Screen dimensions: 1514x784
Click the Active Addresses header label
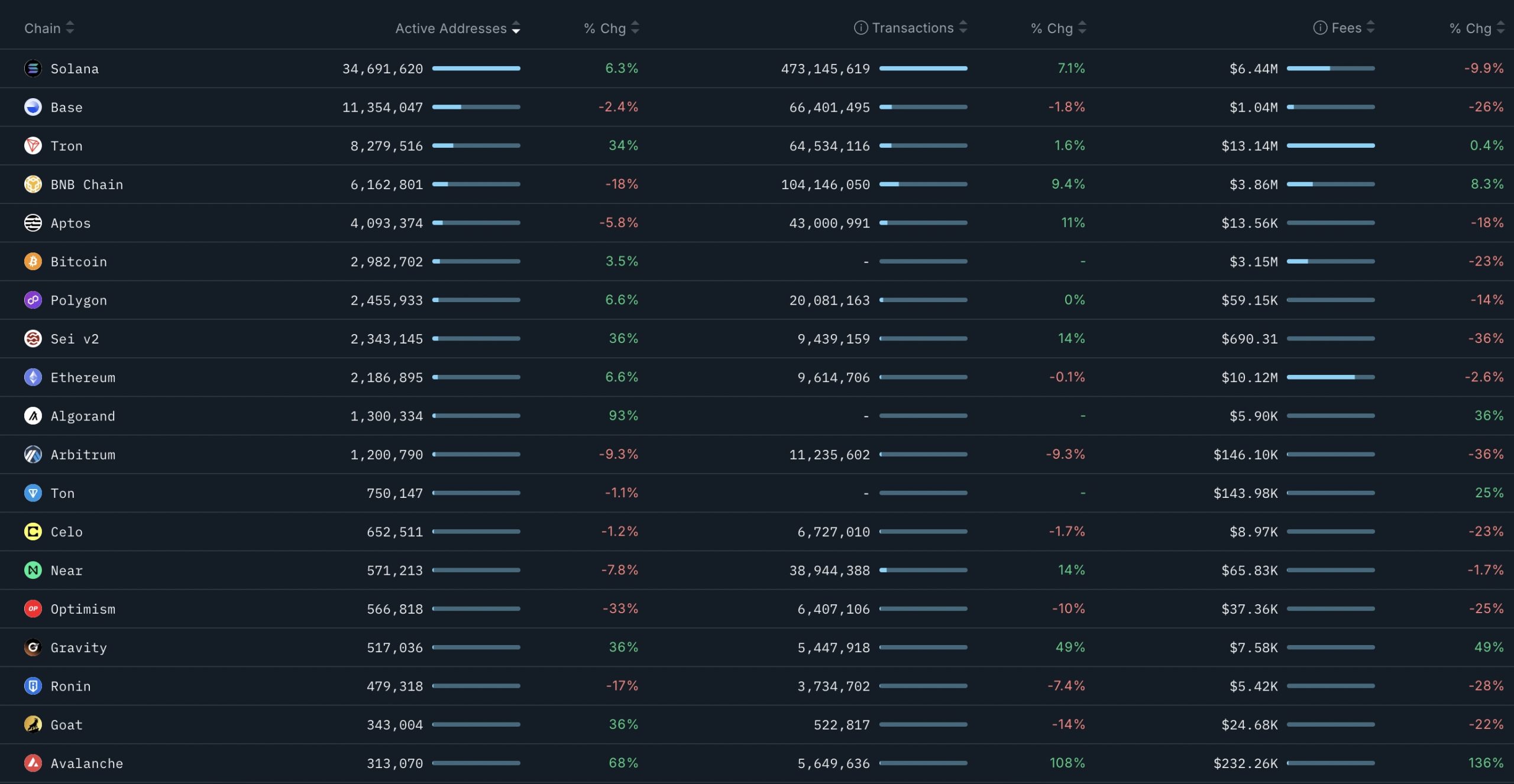coord(451,28)
